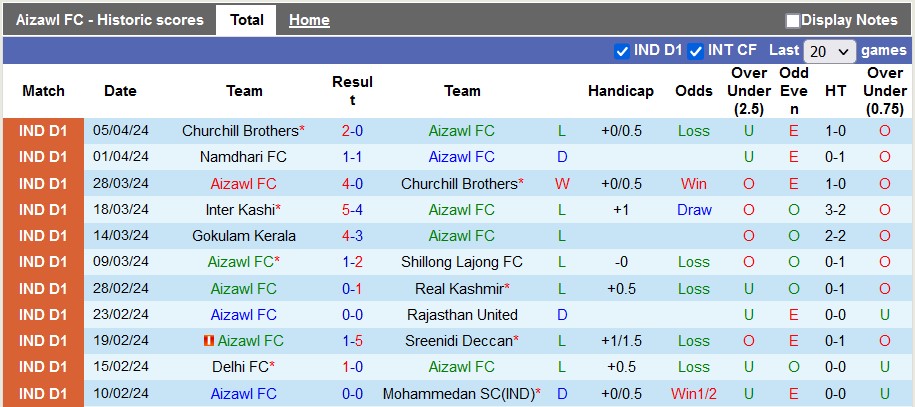Viewport: 915px width, 407px height.
Task: Click the 5-4 Inter Kashi result
Action: [352, 210]
